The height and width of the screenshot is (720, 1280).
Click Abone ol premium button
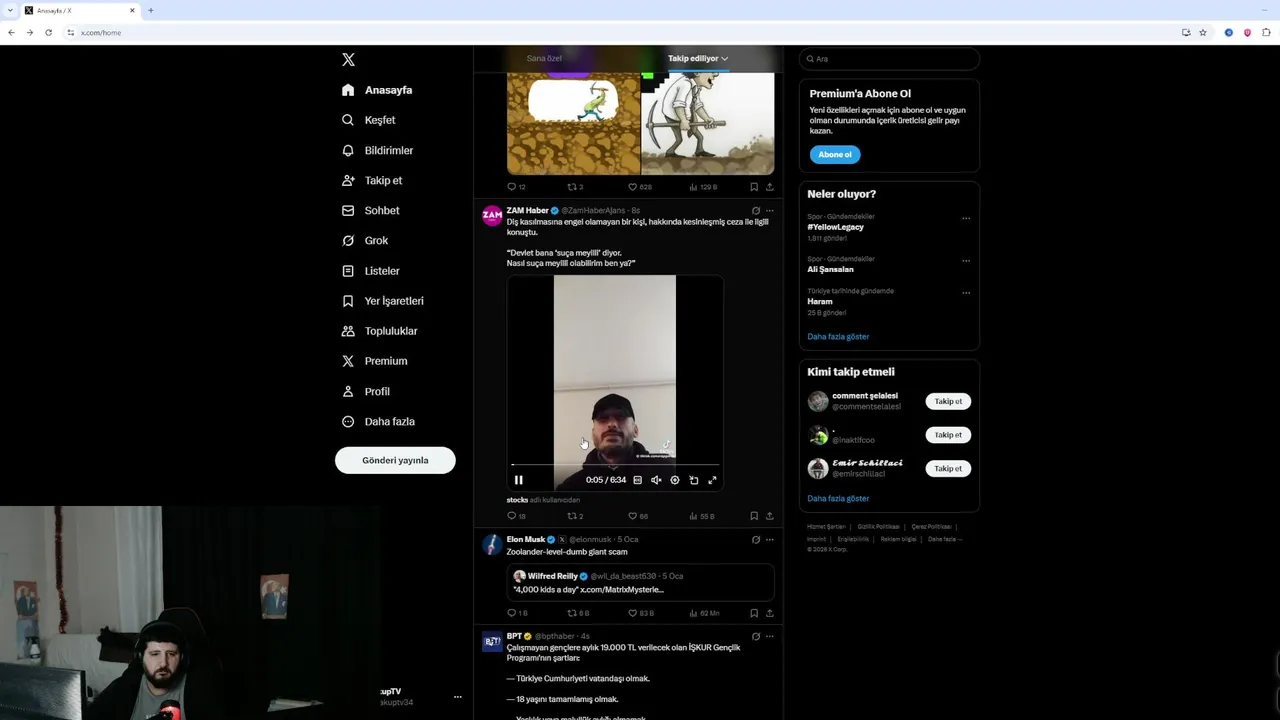pos(835,154)
